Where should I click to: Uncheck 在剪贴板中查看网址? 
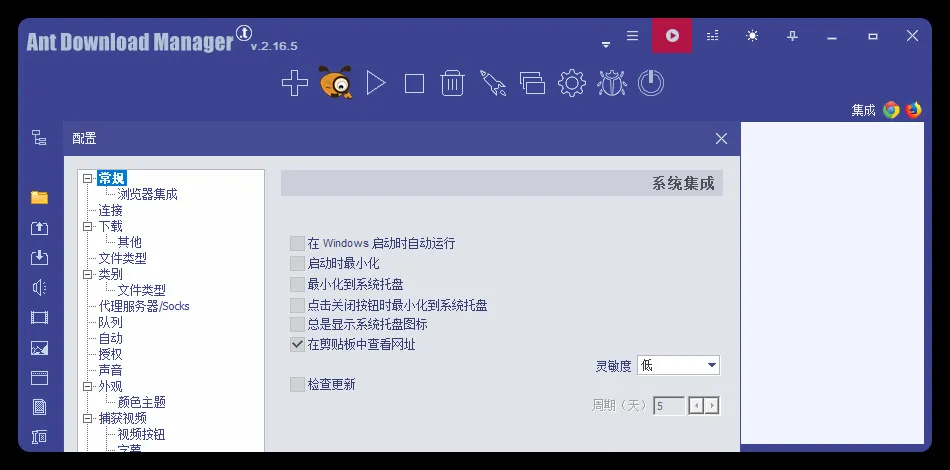tap(297, 345)
